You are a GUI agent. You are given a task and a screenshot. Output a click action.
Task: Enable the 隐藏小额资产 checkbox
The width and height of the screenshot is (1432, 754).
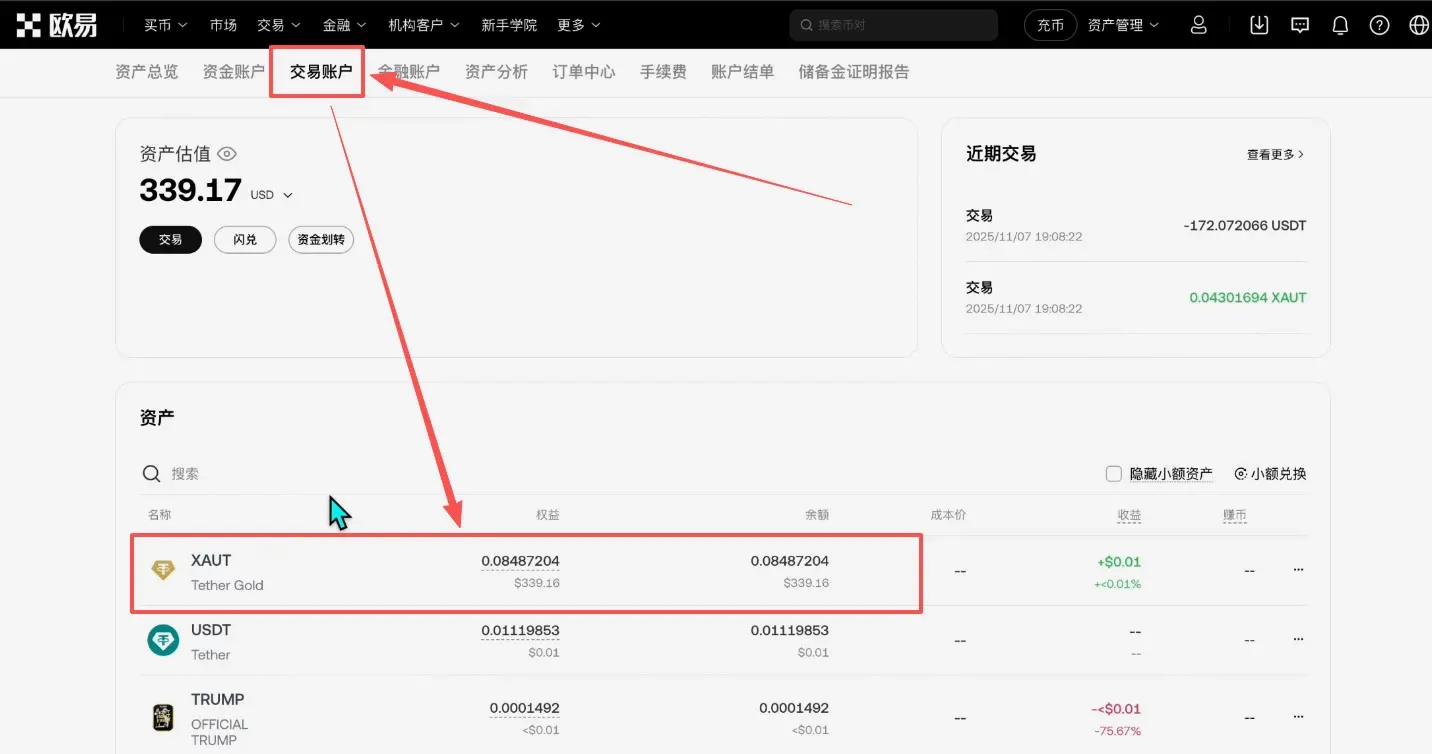(x=1114, y=473)
